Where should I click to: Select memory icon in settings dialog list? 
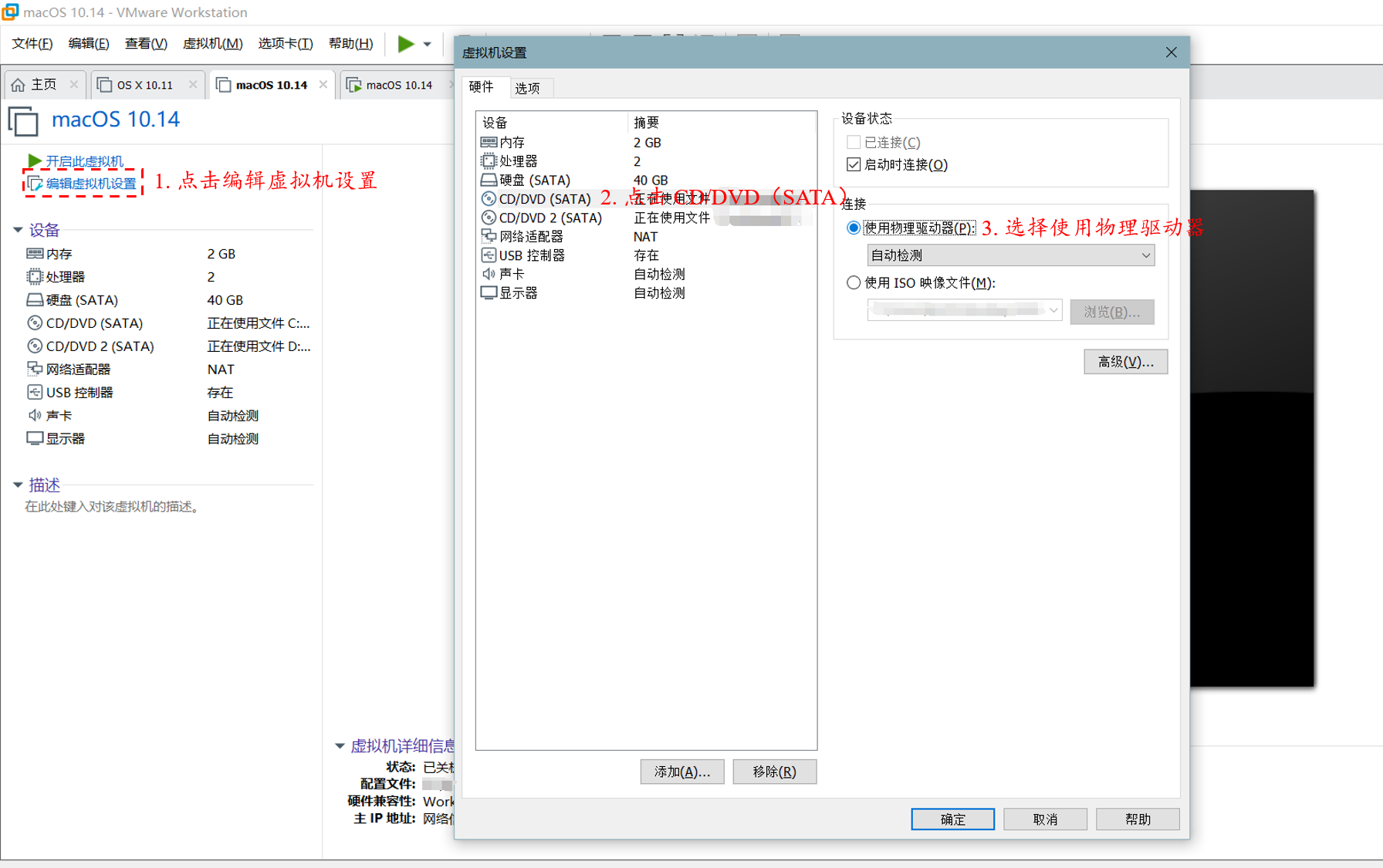pyautogui.click(x=489, y=142)
